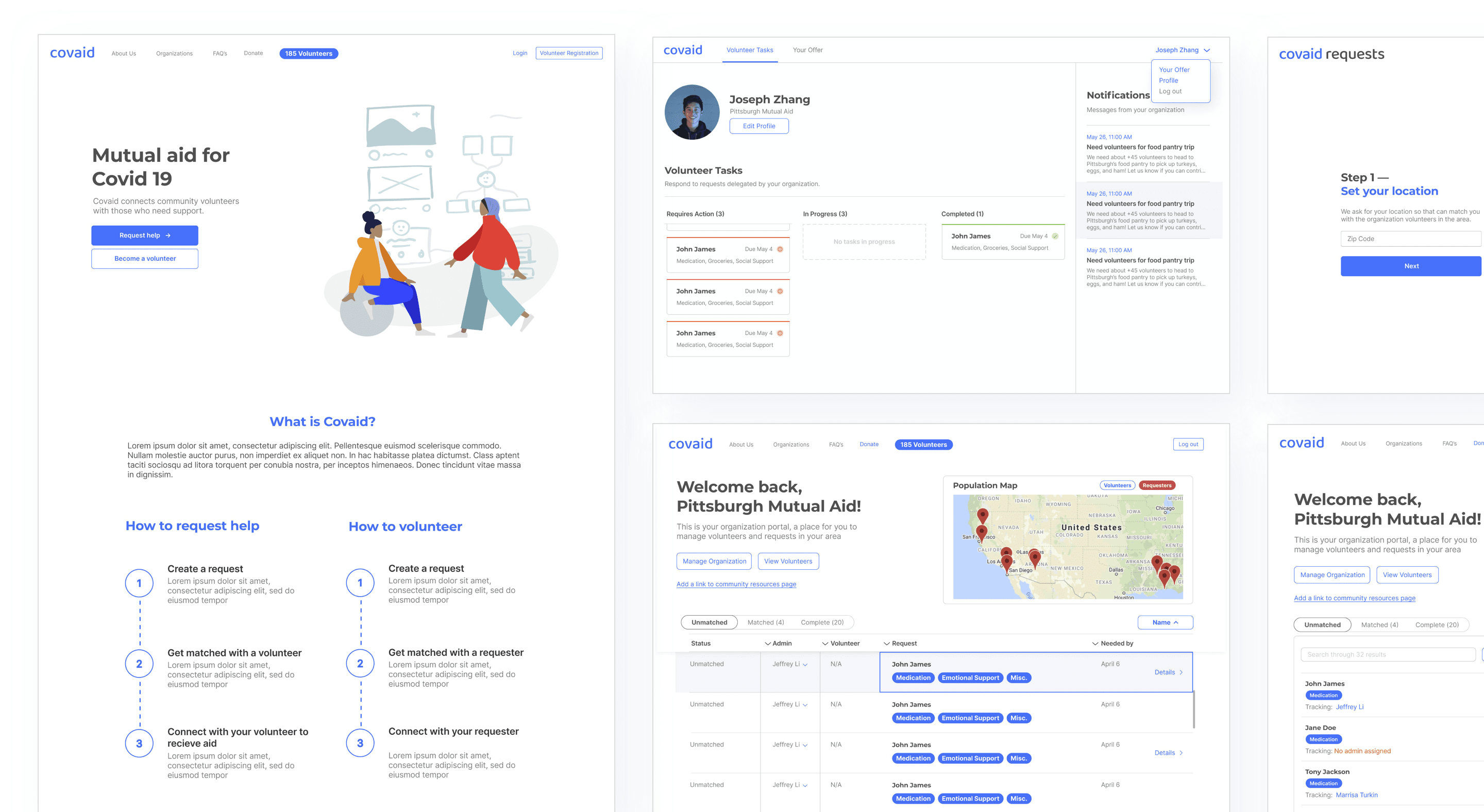Click Joseph Zhang's profile photo
This screenshot has height=812, width=1484.
click(x=692, y=112)
